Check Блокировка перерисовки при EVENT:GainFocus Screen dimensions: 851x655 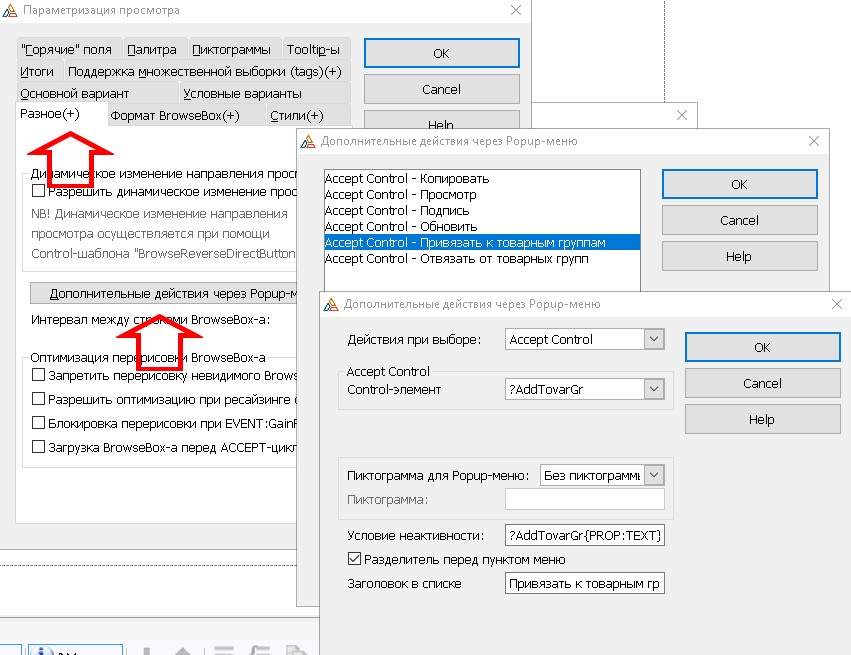(39, 423)
